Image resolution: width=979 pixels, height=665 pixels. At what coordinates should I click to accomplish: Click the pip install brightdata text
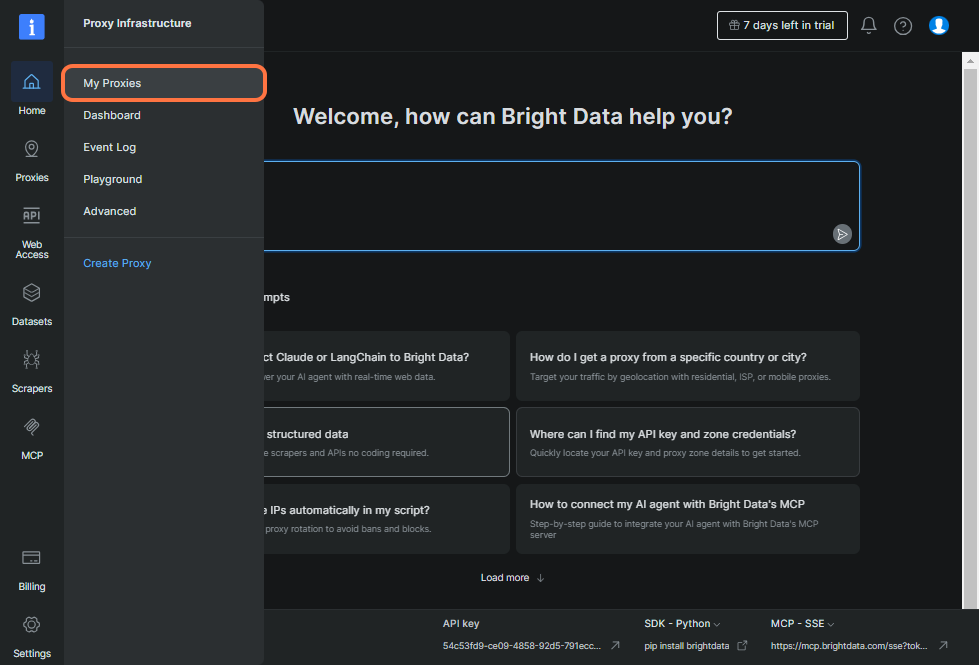(686, 646)
